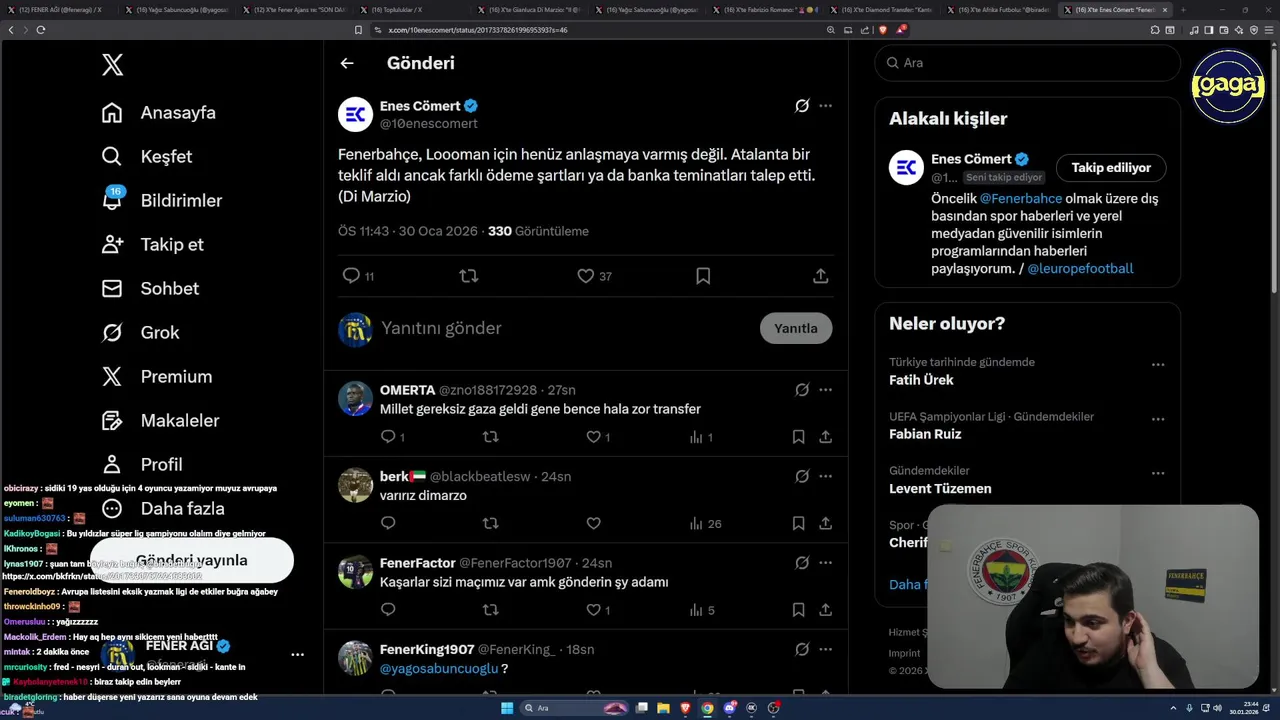The height and width of the screenshot is (720, 1280).
Task: Repost the Enes Cömert post
Action: (468, 276)
